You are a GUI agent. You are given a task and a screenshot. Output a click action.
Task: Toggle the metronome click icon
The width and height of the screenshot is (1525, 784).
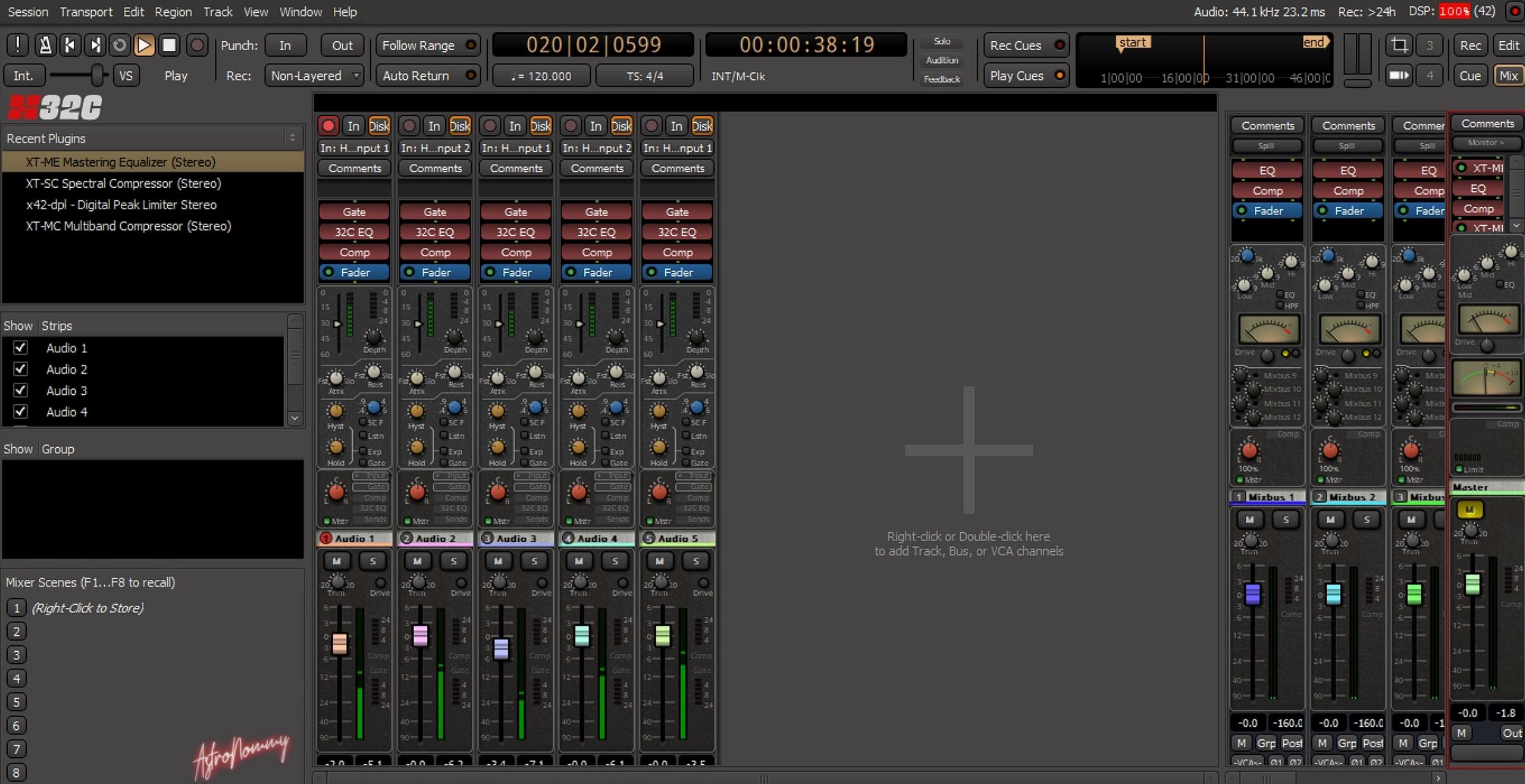tap(45, 45)
